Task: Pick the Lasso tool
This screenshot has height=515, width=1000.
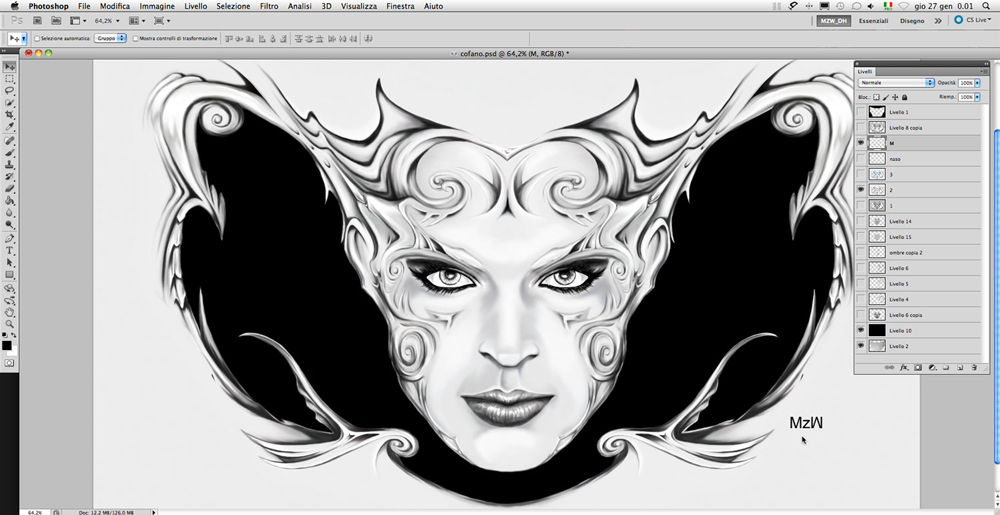Action: pyautogui.click(x=10, y=90)
